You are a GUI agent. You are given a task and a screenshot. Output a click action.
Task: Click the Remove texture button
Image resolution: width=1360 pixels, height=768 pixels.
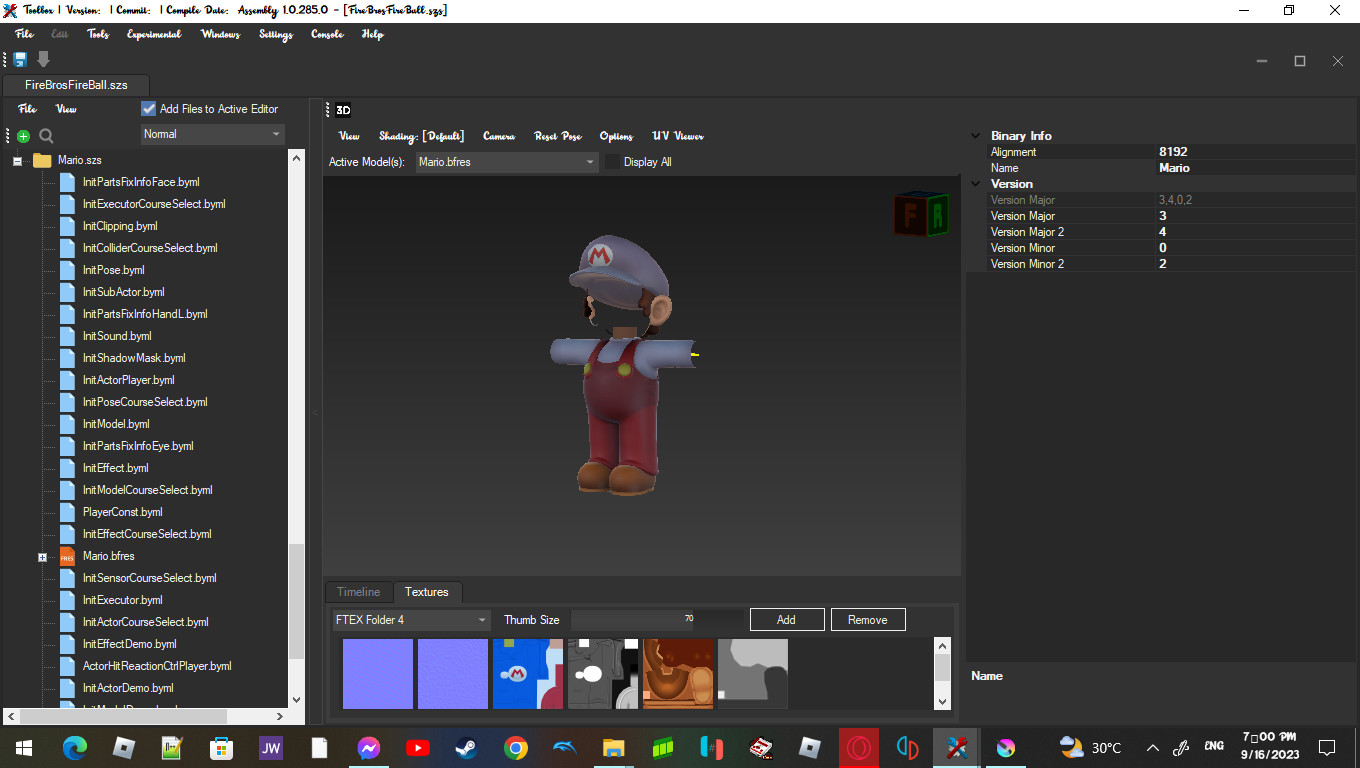(868, 620)
